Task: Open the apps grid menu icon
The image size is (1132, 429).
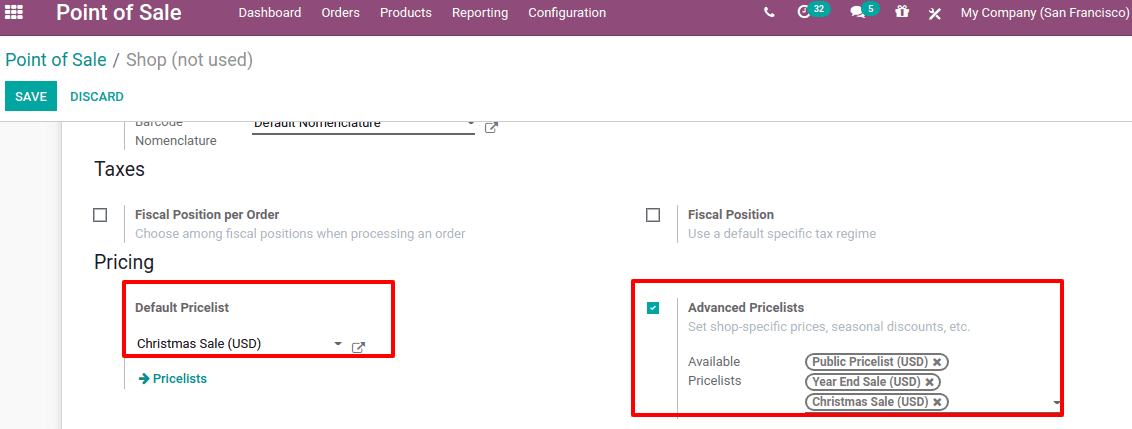Action: point(15,13)
